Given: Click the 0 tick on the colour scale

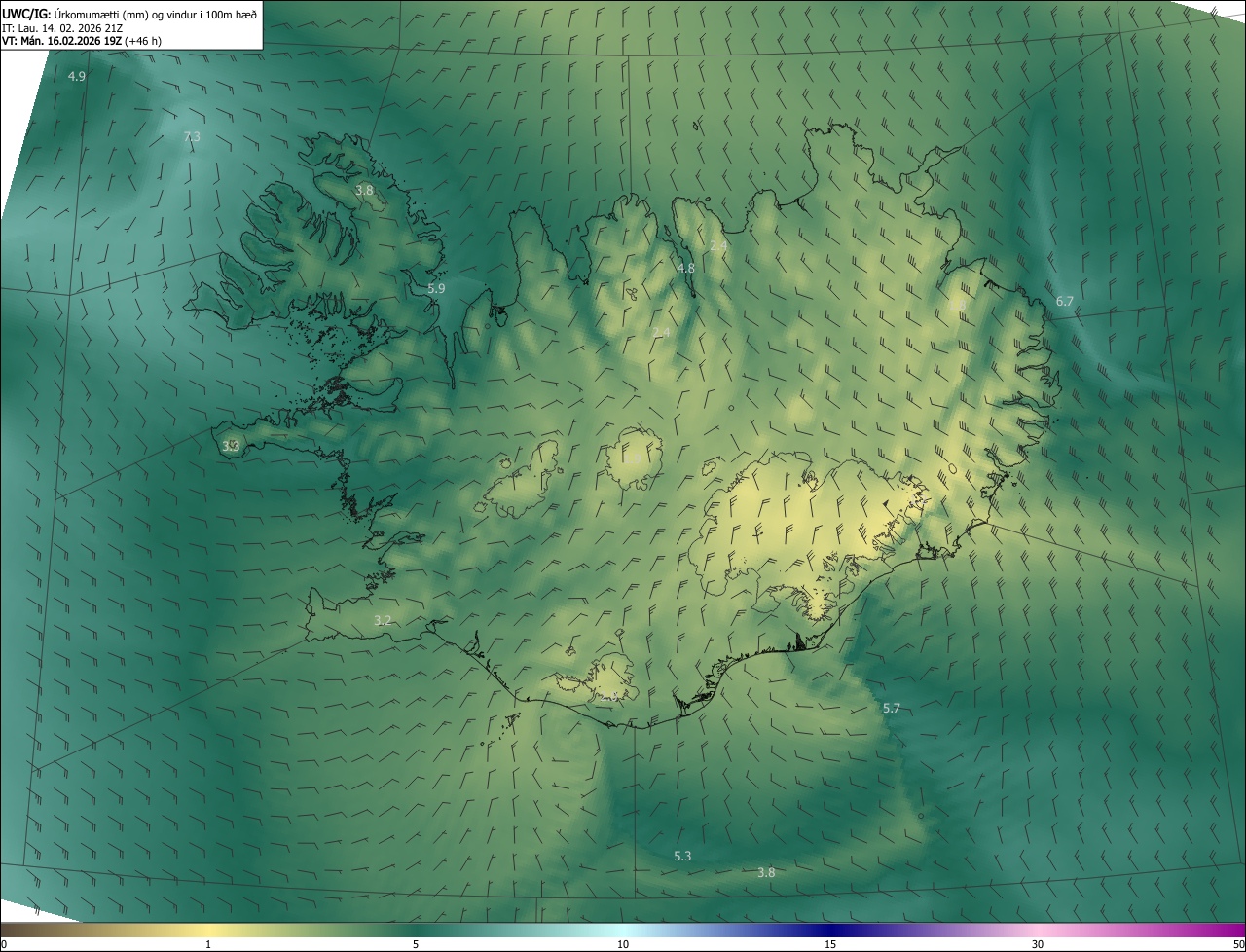Looking at the screenshot, I should [x=4, y=944].
